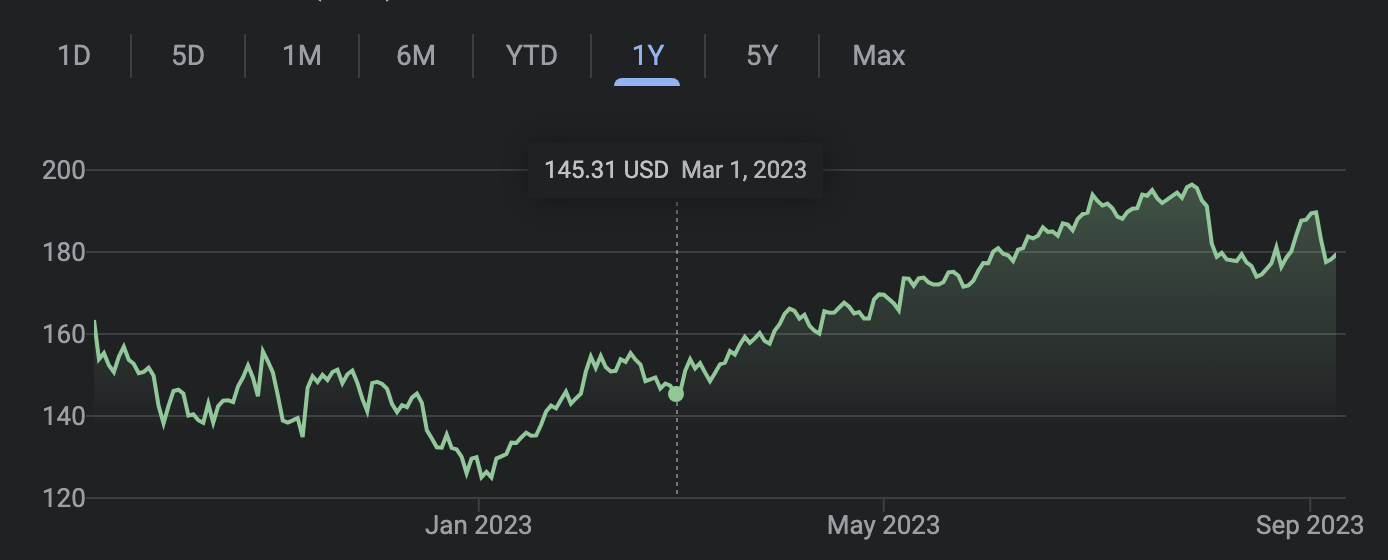Click the May 2023 axis label
Screen dimensions: 1388x560
click(x=884, y=524)
